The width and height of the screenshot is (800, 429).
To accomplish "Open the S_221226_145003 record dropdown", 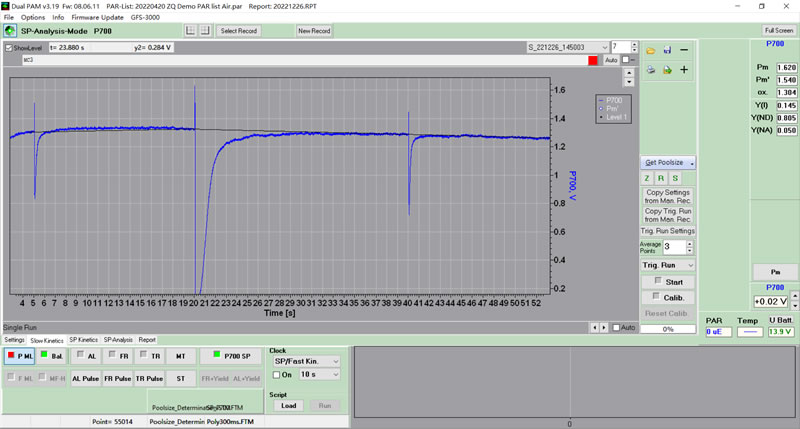I will tap(604, 47).
